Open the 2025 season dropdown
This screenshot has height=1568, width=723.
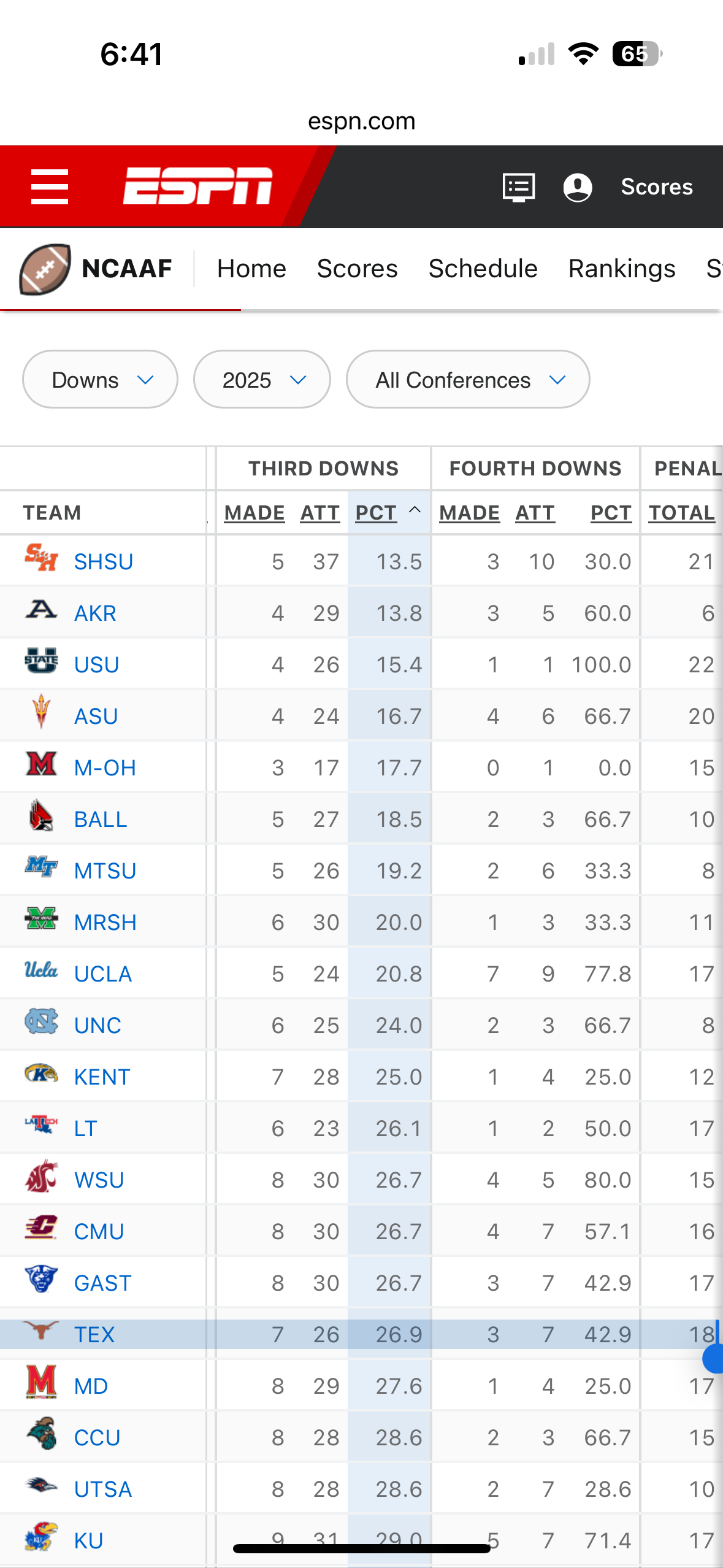click(x=262, y=380)
